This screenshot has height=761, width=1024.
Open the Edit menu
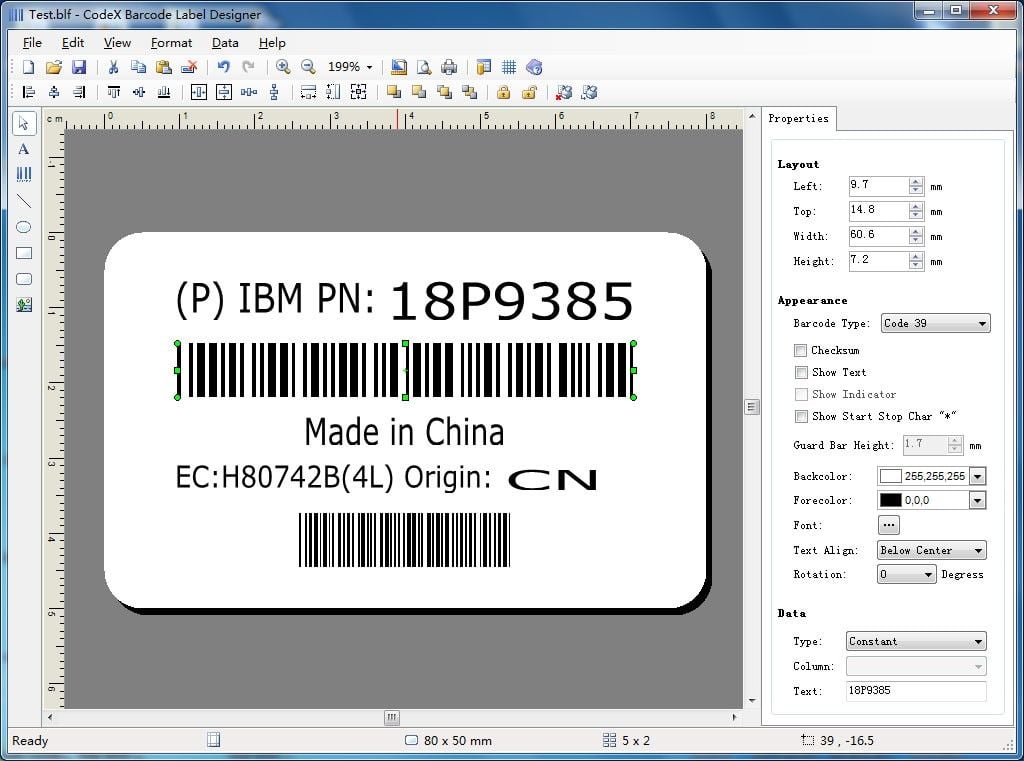pyautogui.click(x=72, y=42)
